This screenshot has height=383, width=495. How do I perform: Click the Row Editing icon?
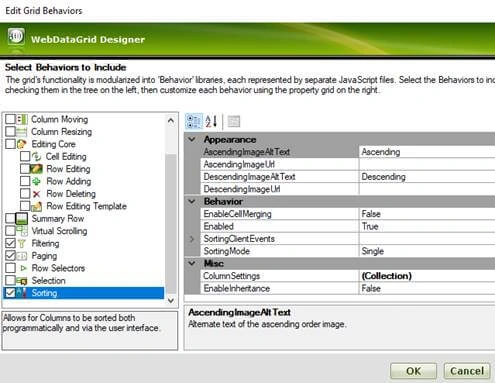[x=36, y=169]
